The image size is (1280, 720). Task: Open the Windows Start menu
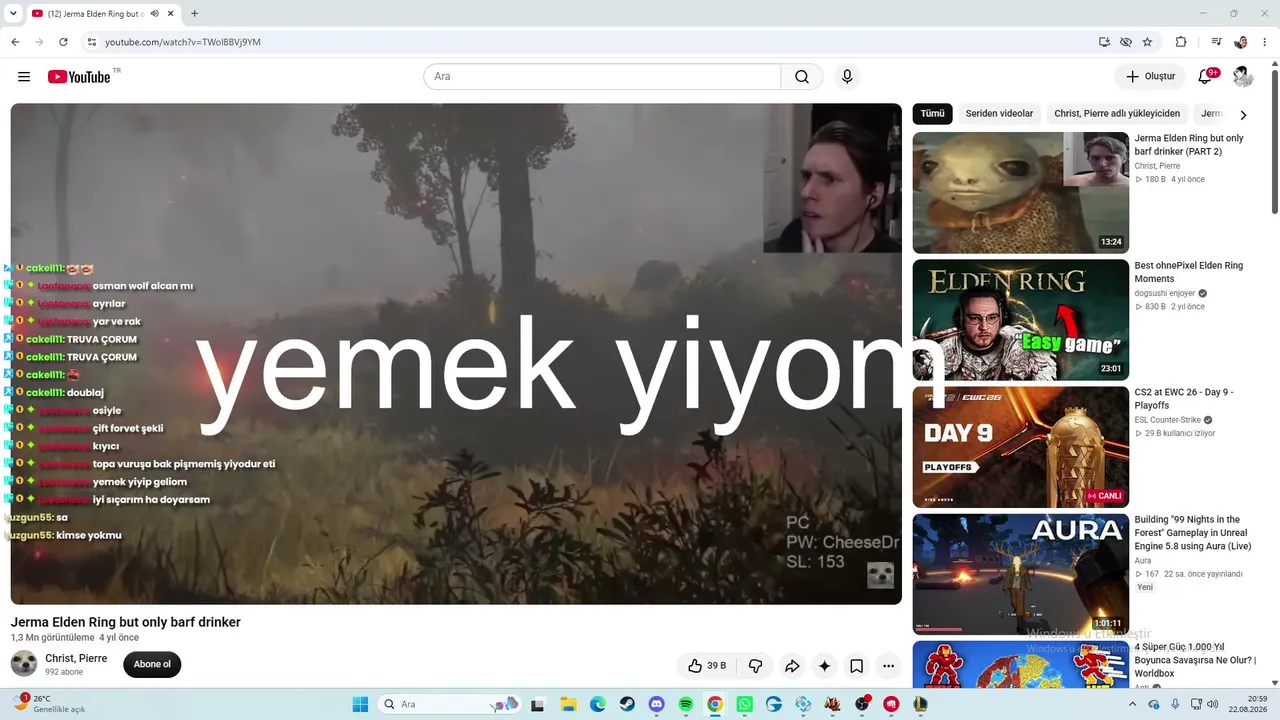[360, 704]
